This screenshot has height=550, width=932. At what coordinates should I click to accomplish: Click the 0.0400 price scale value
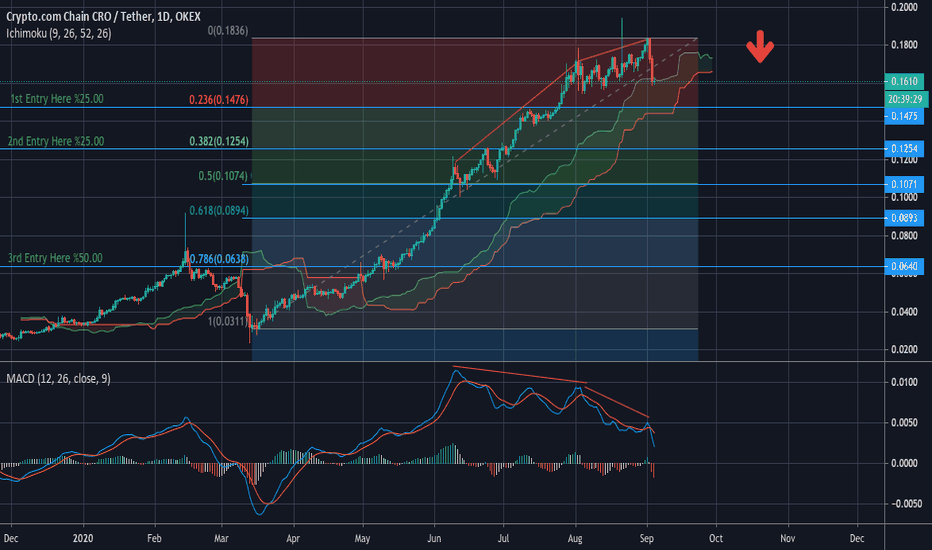904,312
